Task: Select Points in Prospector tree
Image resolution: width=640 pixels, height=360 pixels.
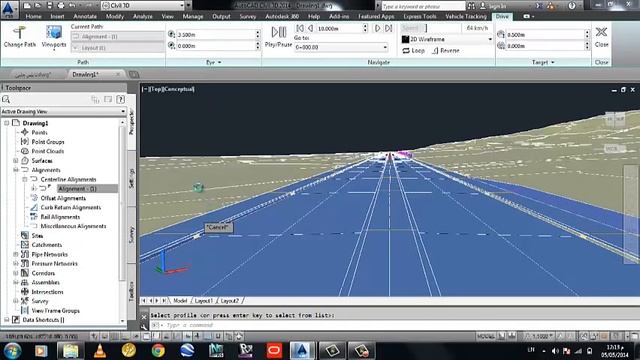Action: [x=40, y=132]
